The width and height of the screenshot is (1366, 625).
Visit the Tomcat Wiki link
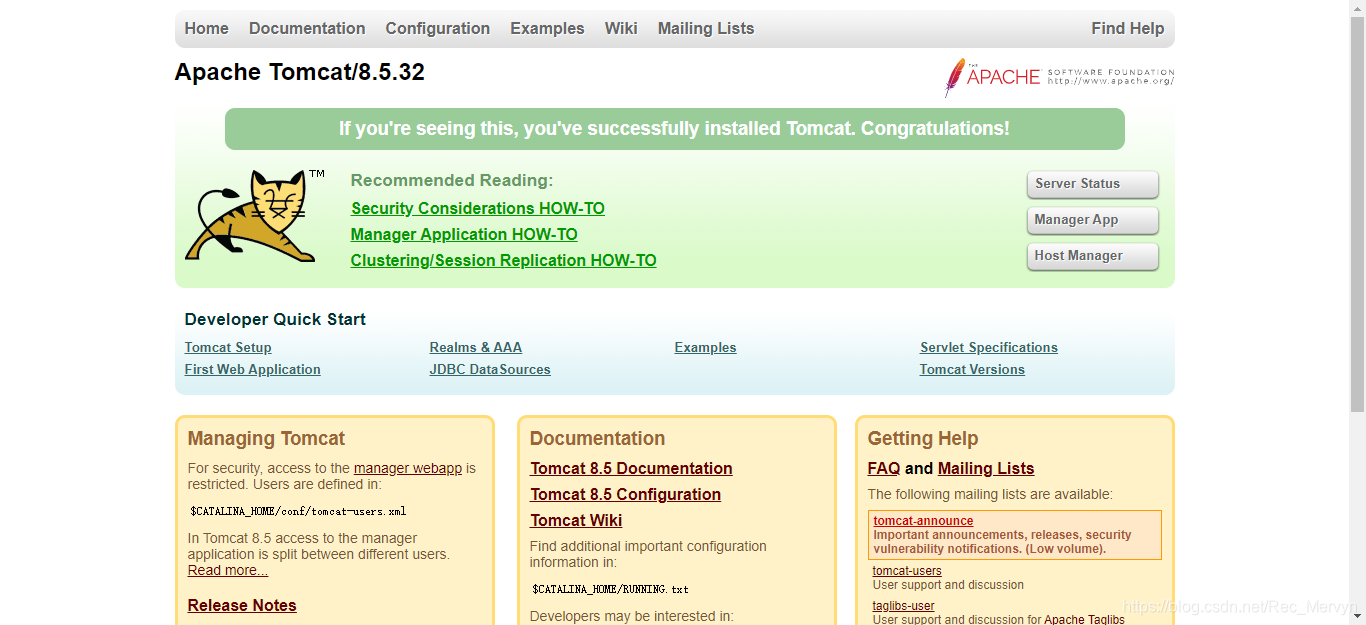pyautogui.click(x=577, y=520)
